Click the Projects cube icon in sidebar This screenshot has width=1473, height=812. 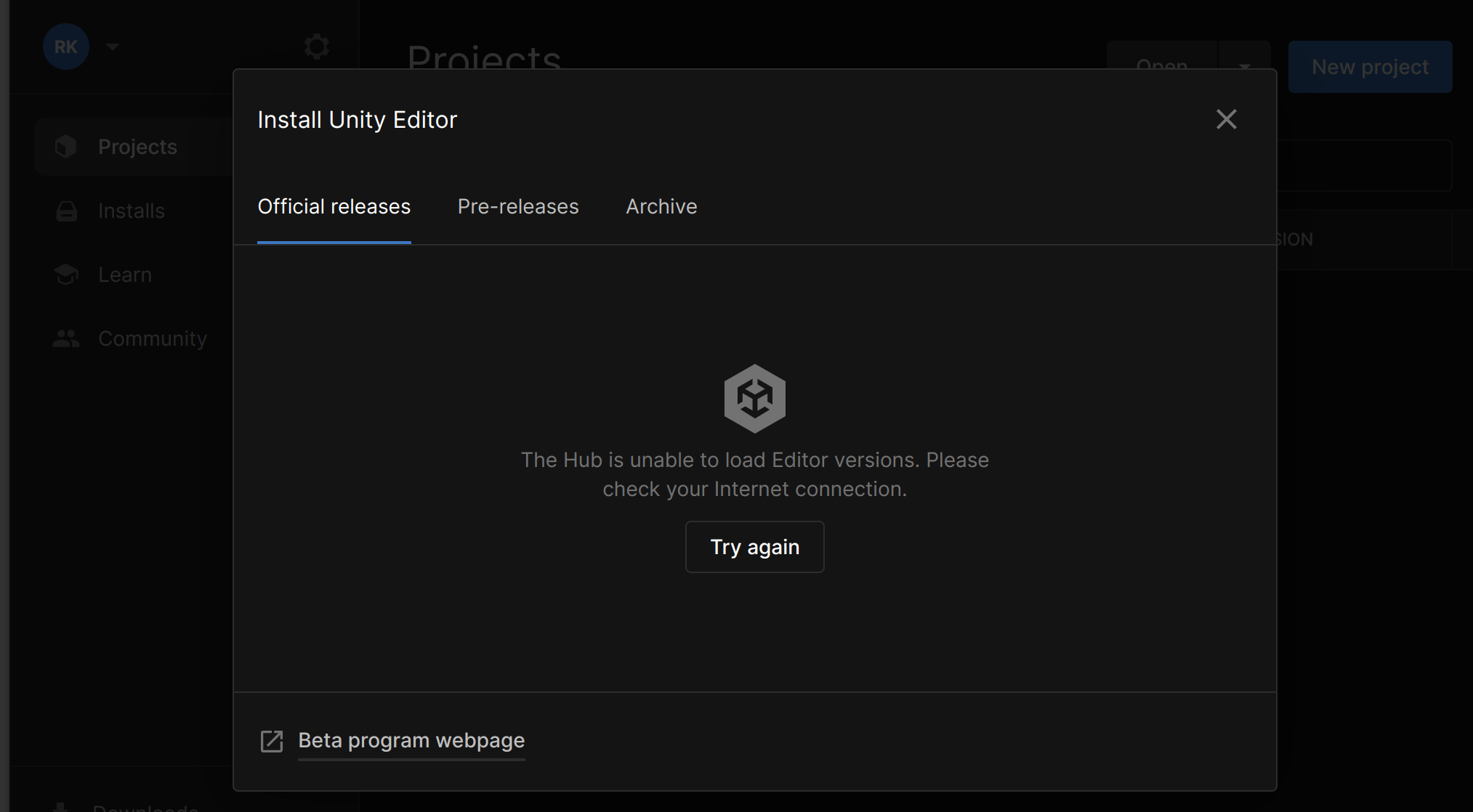click(x=66, y=147)
